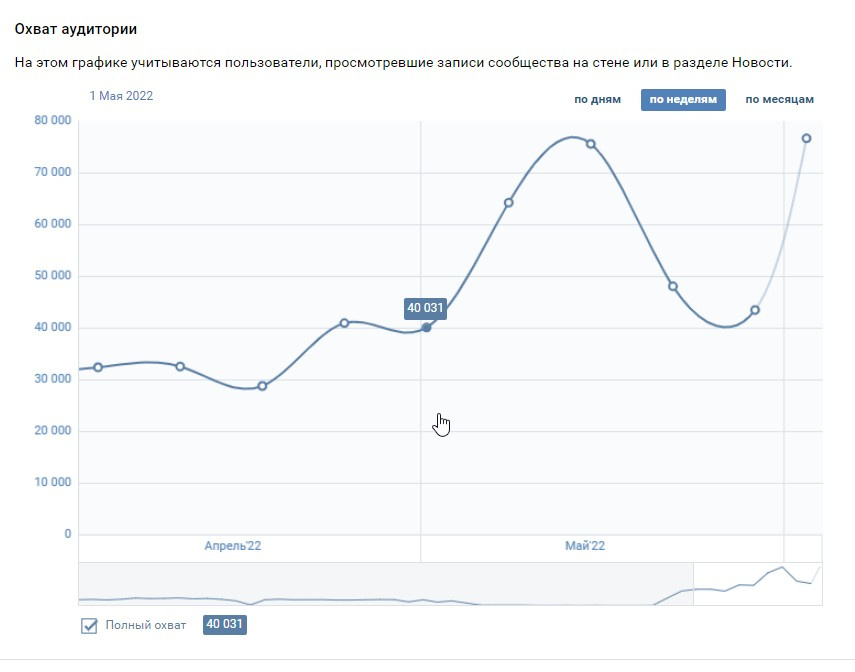This screenshot has width=855, height=672.
Task: Click the 40 031 tooltip above the curve
Action: click(x=425, y=308)
